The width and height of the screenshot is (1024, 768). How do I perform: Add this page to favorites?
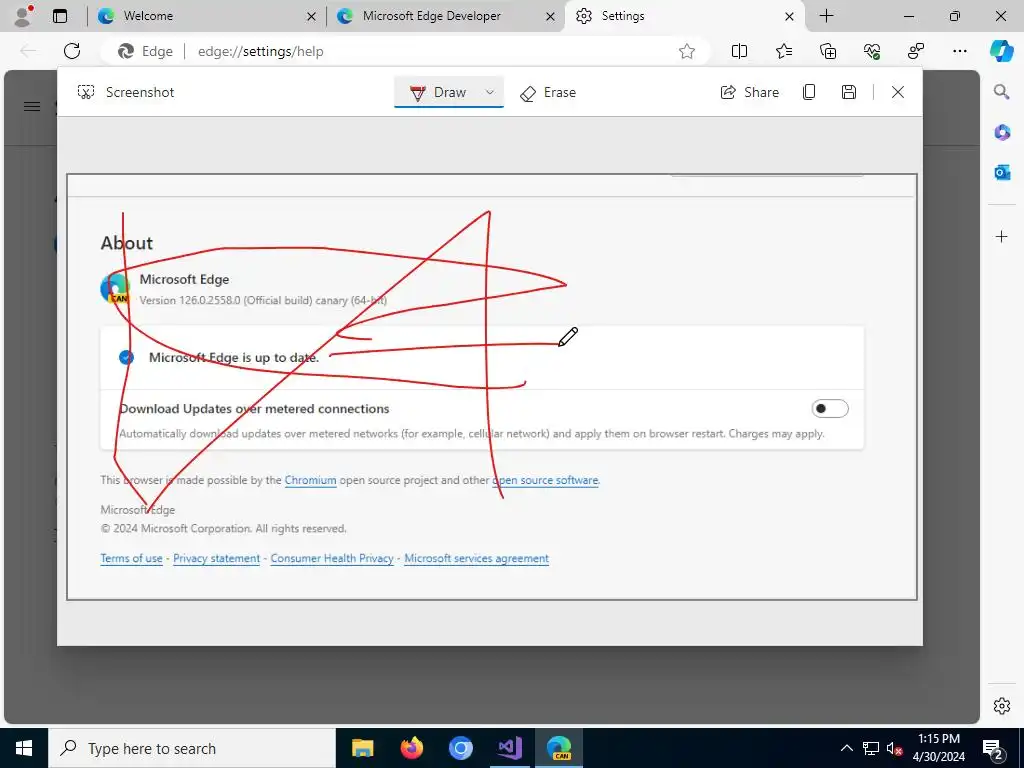(686, 51)
